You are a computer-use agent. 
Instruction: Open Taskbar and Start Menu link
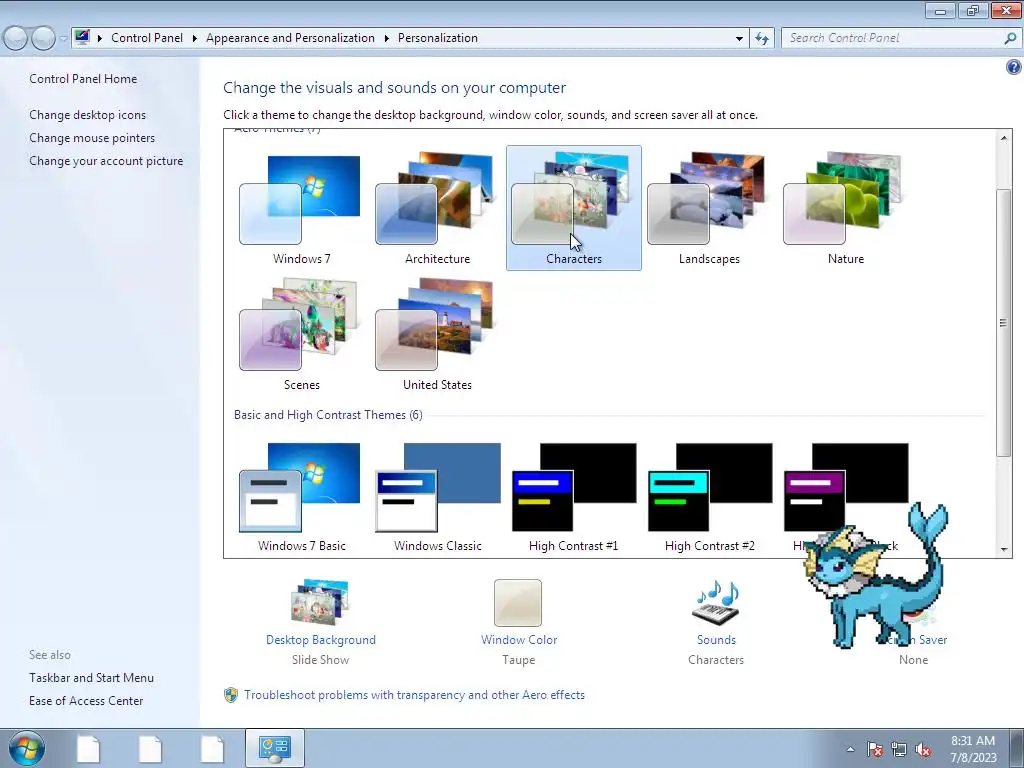tap(91, 678)
